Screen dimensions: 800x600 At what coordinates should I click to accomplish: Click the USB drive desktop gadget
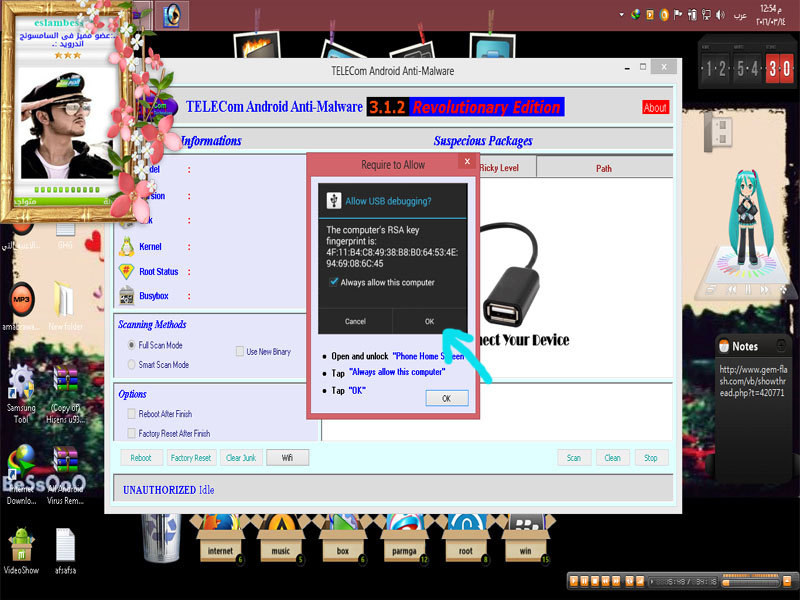tap(718, 131)
